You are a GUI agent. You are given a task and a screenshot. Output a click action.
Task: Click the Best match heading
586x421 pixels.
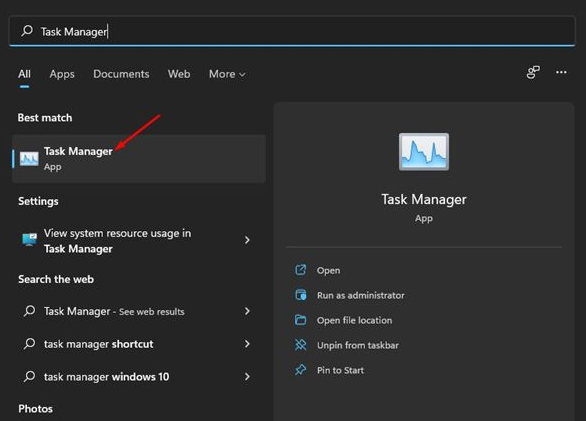point(45,118)
